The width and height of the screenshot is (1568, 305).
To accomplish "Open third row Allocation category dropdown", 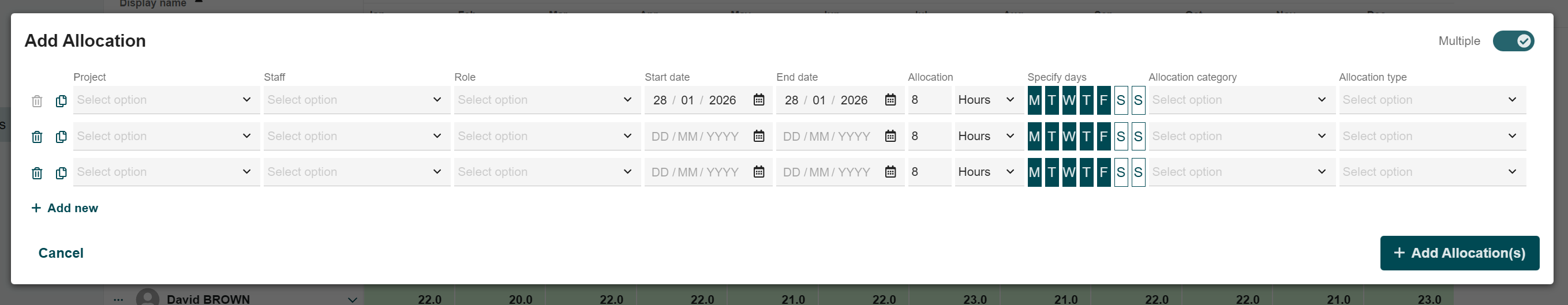I will [x=1241, y=172].
